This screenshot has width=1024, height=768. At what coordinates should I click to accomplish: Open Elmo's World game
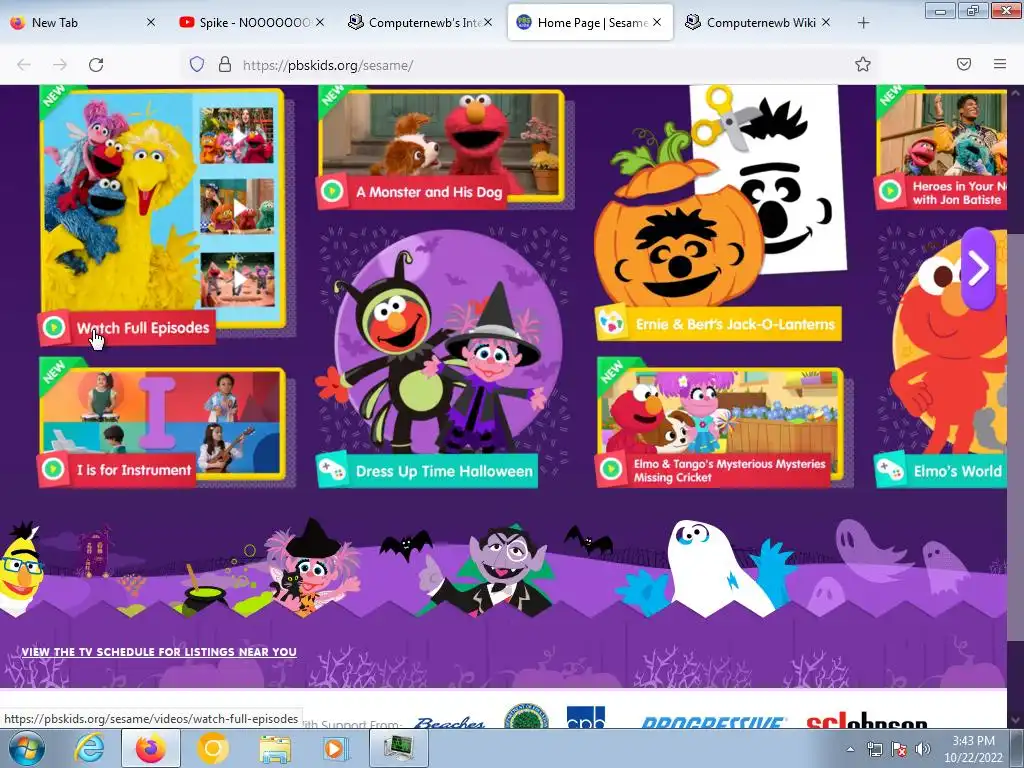point(957,471)
